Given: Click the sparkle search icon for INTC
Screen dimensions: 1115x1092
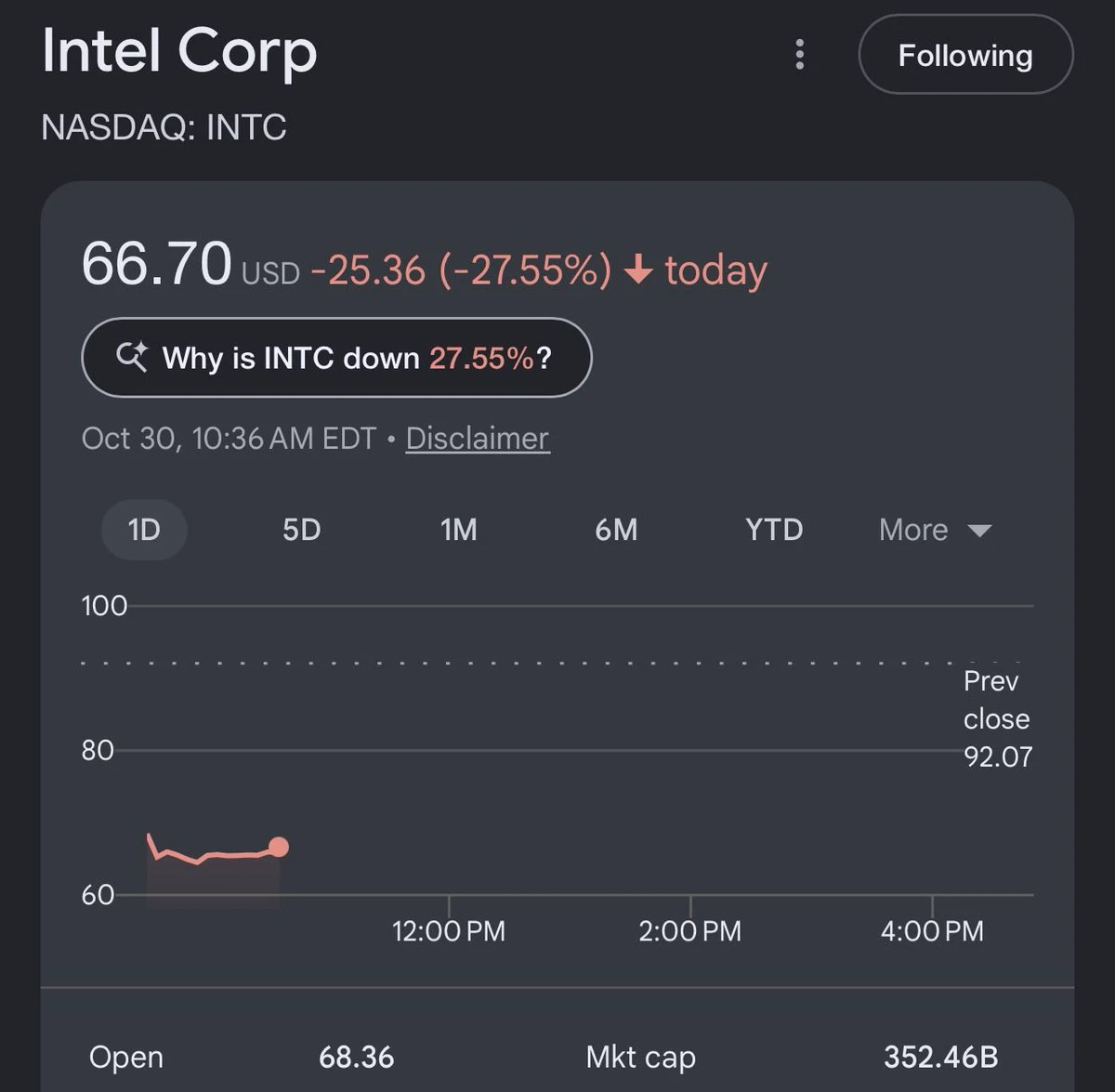Looking at the screenshot, I should (x=132, y=357).
